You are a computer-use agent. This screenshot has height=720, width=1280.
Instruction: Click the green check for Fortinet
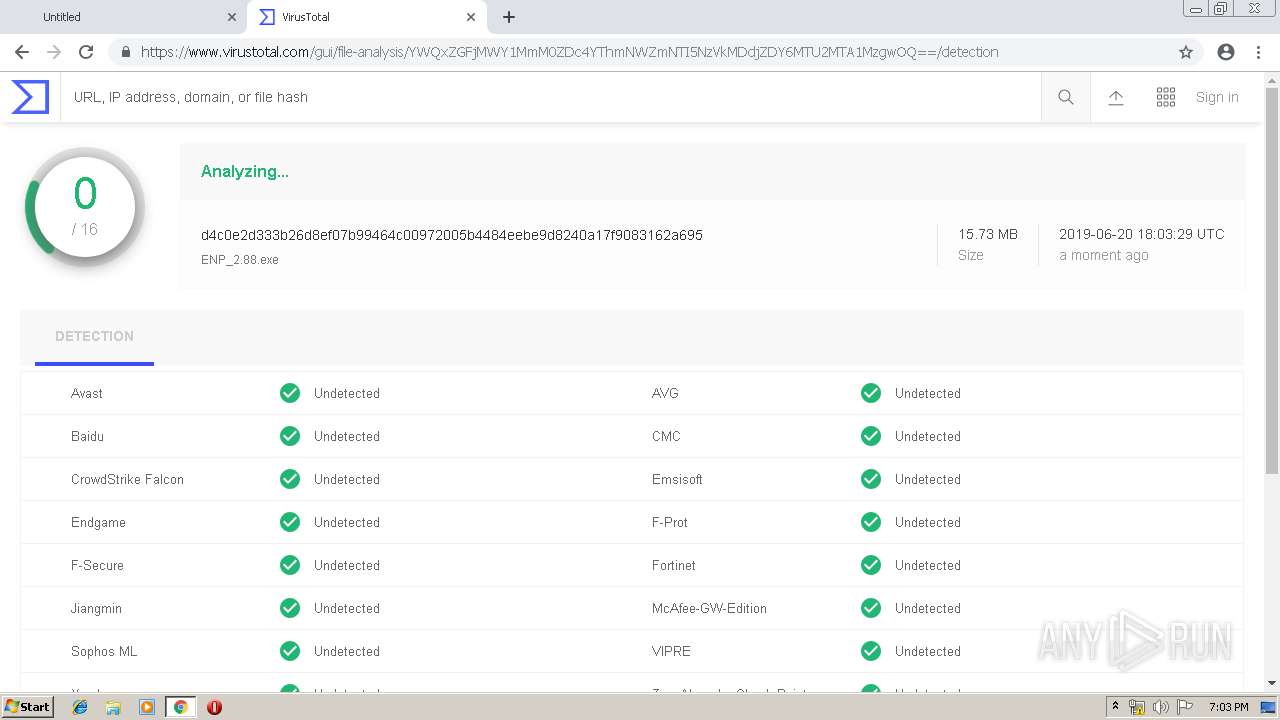point(871,565)
